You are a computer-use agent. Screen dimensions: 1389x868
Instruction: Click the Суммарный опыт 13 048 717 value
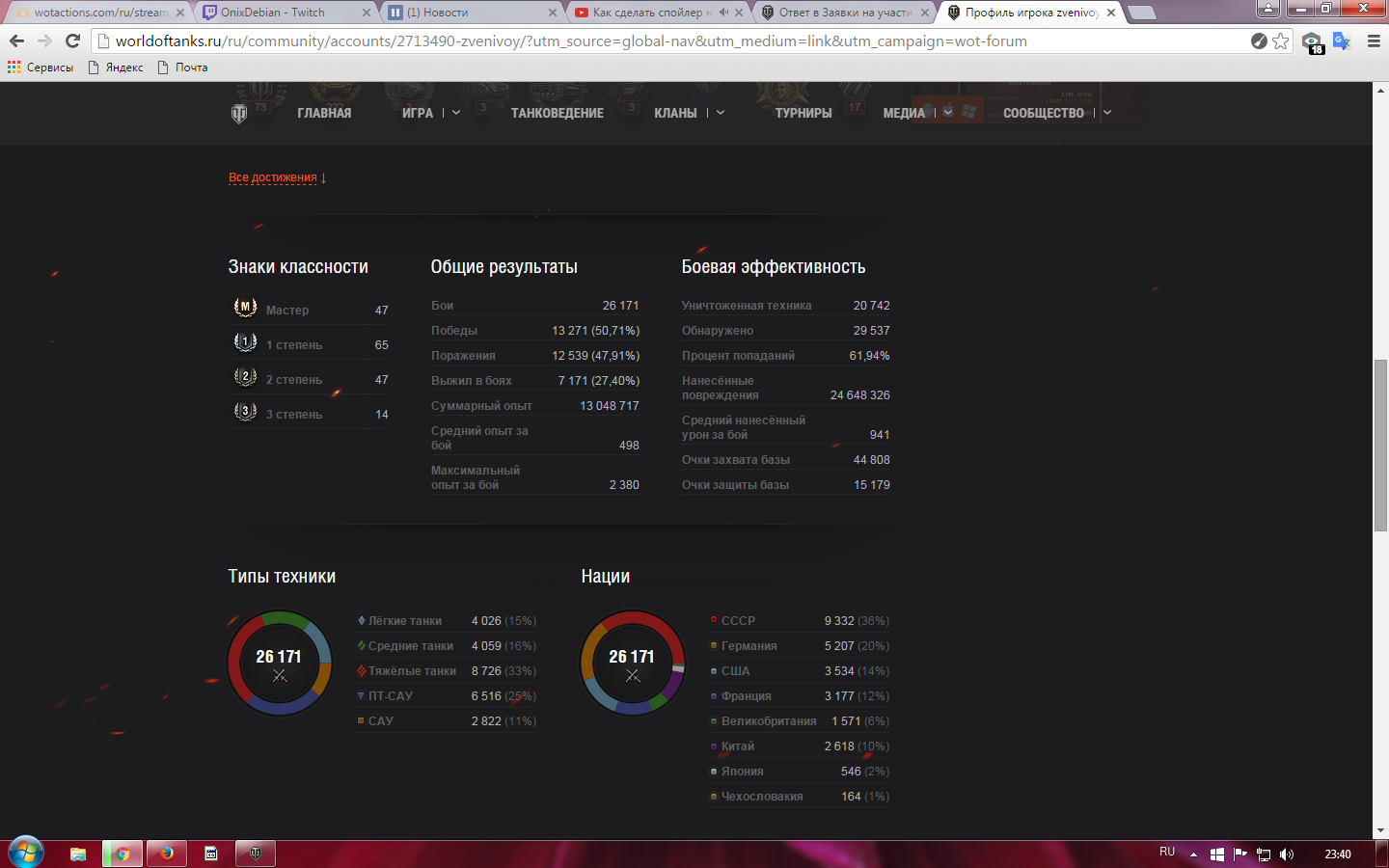pos(610,406)
